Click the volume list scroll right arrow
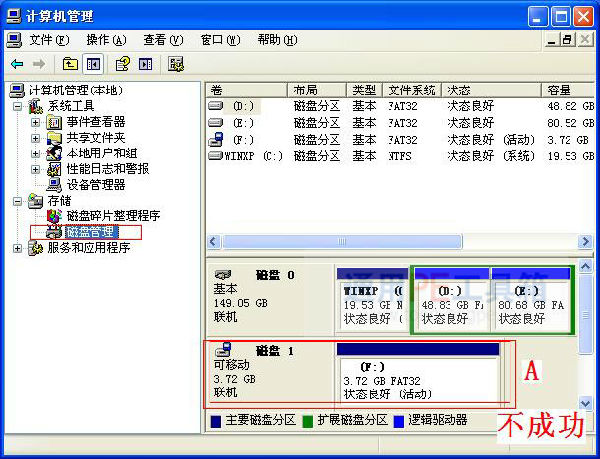Screen dimensions: 600x459 [x=585, y=241]
